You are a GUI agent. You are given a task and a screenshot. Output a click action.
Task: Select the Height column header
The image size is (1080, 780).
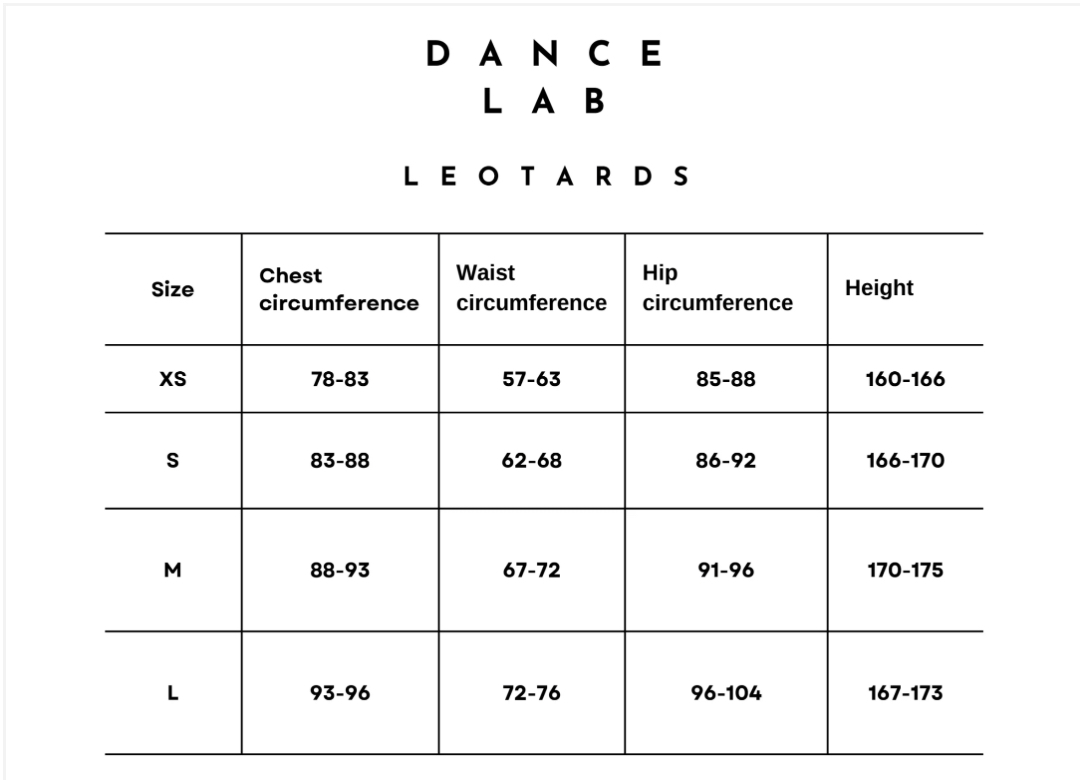[879, 288]
